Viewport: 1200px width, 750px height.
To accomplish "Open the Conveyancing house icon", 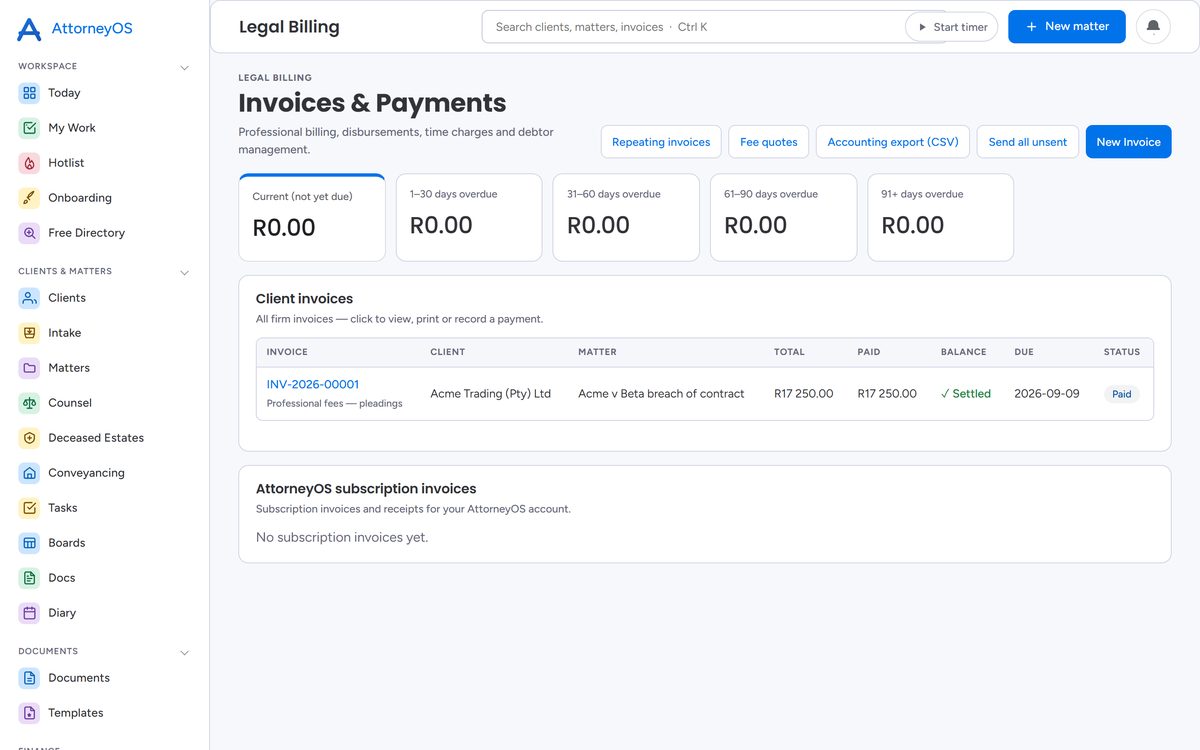I will click(29, 473).
